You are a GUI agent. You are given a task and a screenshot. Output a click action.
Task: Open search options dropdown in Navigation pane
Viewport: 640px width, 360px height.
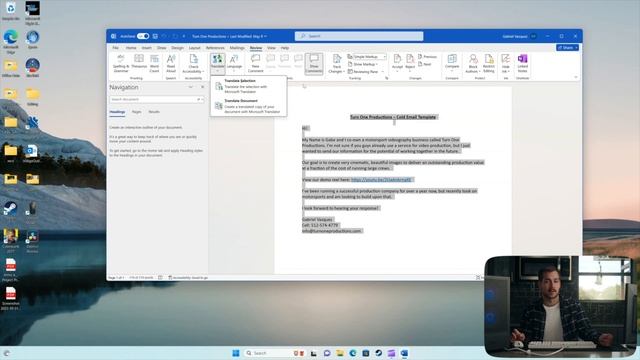(x=202, y=99)
